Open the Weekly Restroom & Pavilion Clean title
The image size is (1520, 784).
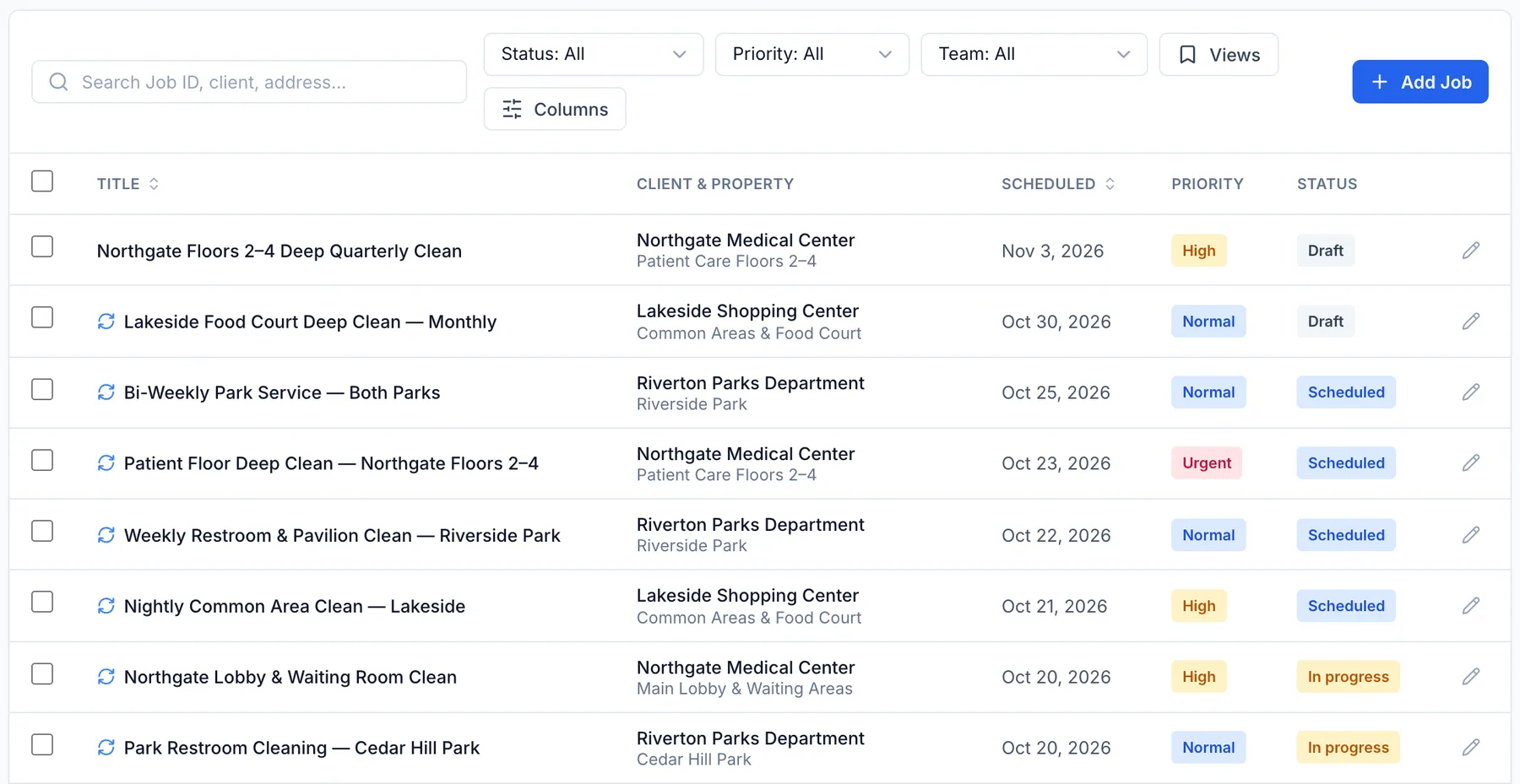pyautogui.click(x=342, y=535)
